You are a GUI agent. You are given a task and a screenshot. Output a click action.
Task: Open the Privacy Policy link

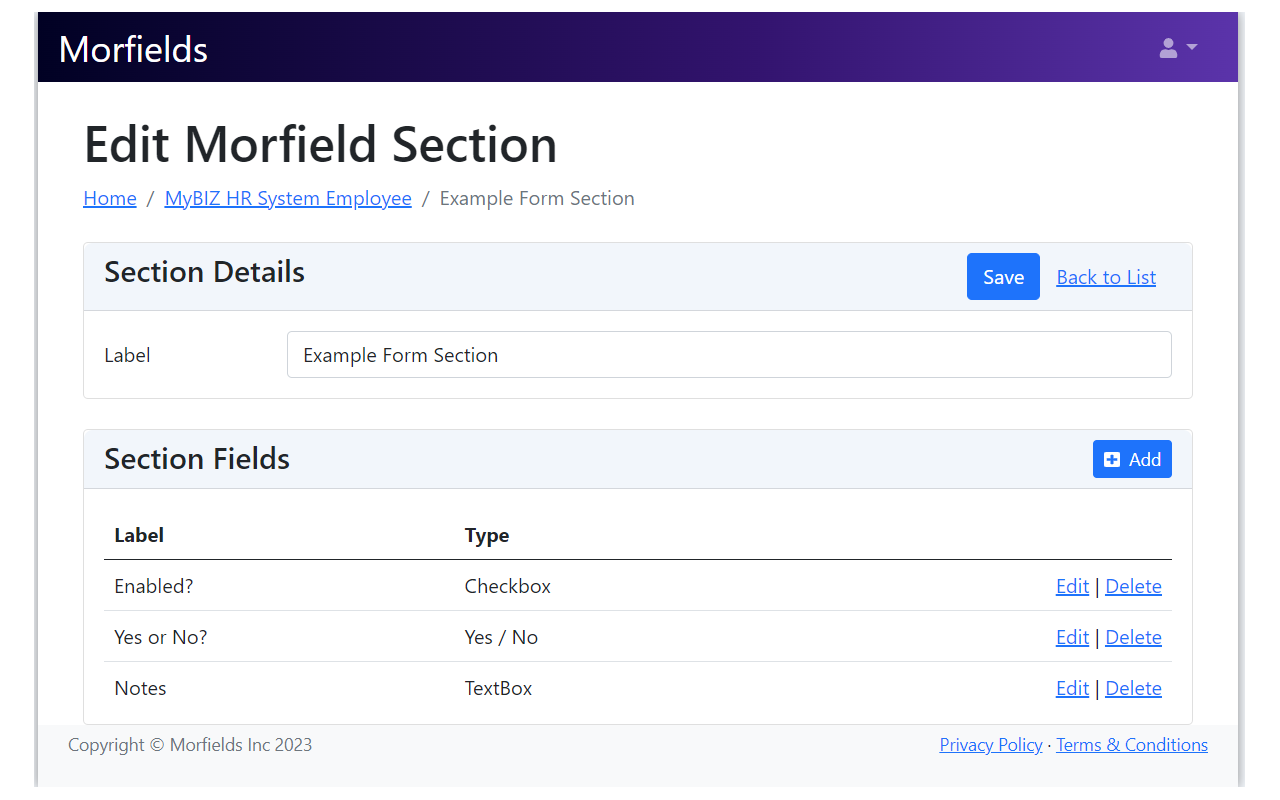pyautogui.click(x=991, y=745)
